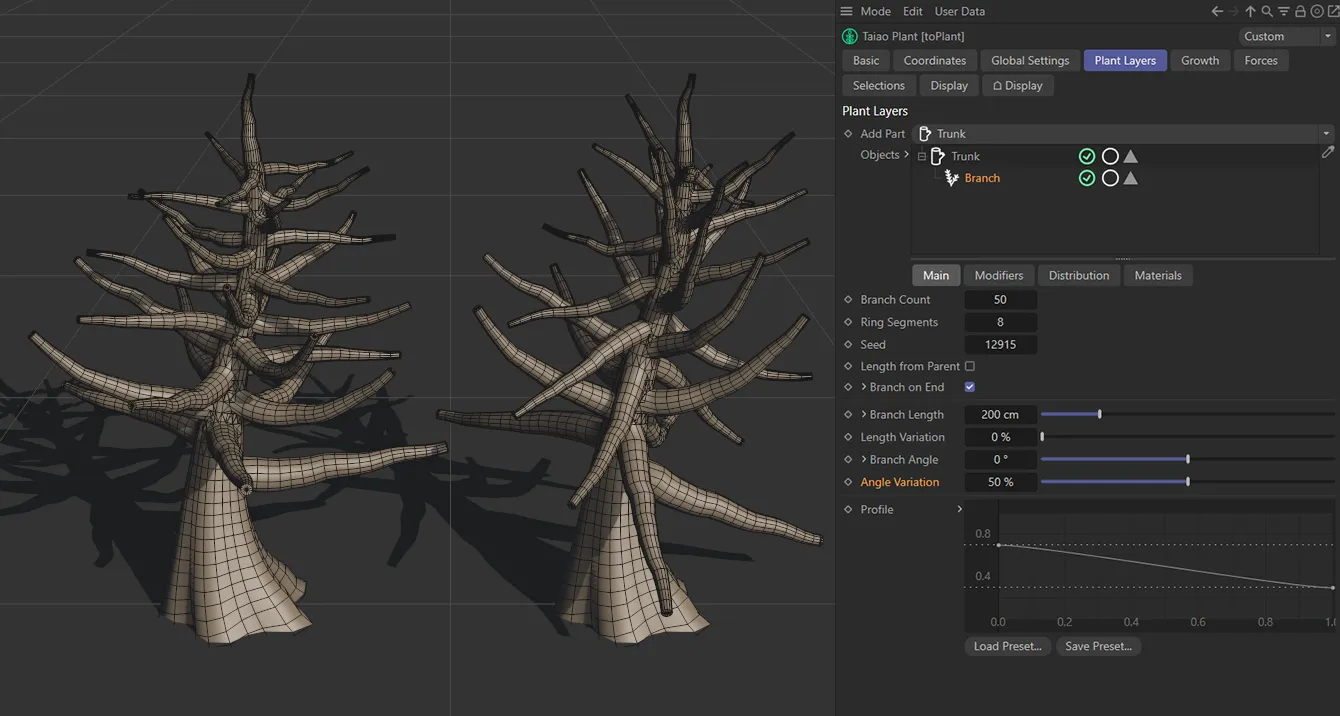Click the pencil edit icon beside the Objects list
This screenshot has width=1340, height=716.
click(1328, 153)
